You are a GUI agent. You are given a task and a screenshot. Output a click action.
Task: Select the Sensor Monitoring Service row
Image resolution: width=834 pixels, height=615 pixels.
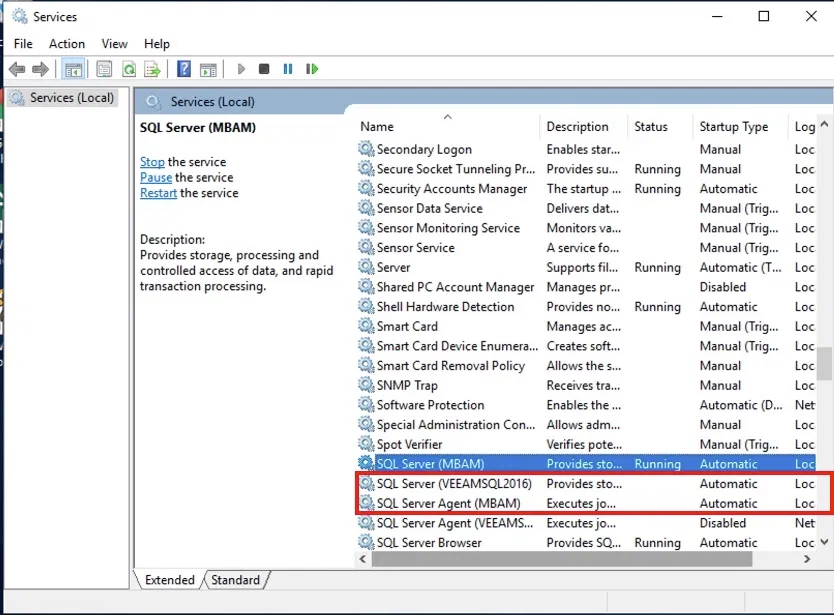click(x=586, y=228)
